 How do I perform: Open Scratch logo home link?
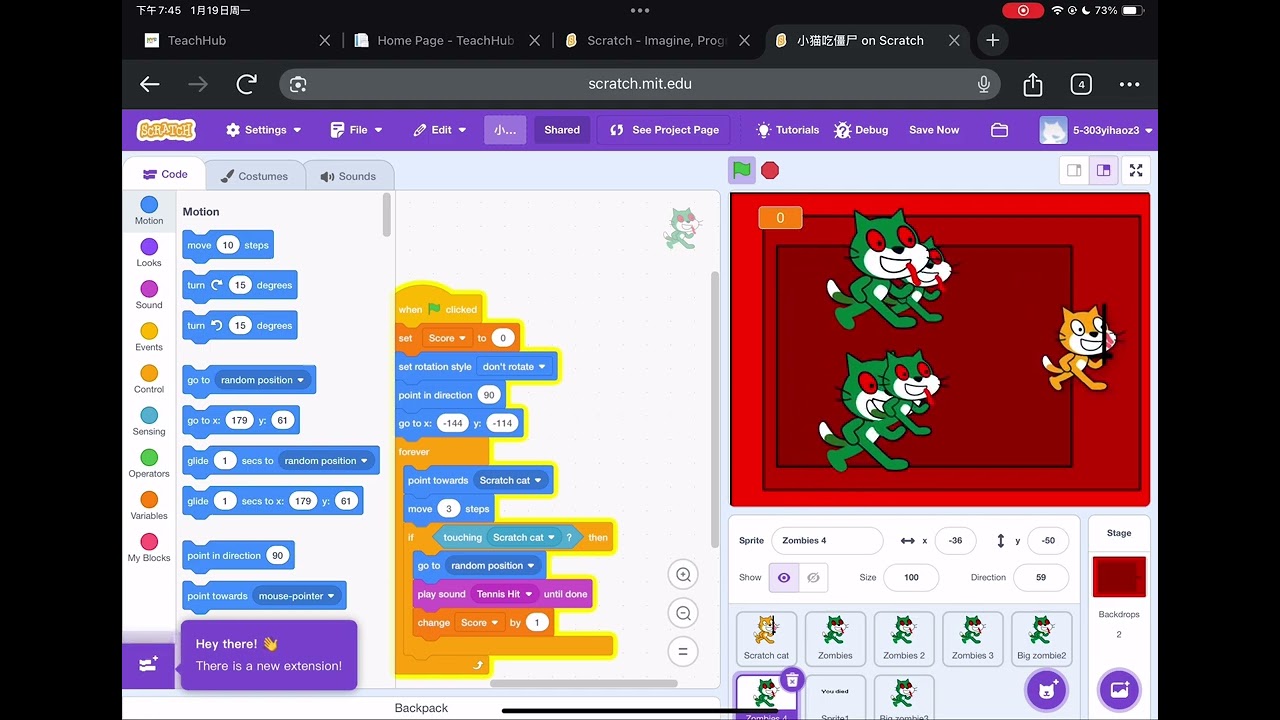pyautogui.click(x=166, y=130)
